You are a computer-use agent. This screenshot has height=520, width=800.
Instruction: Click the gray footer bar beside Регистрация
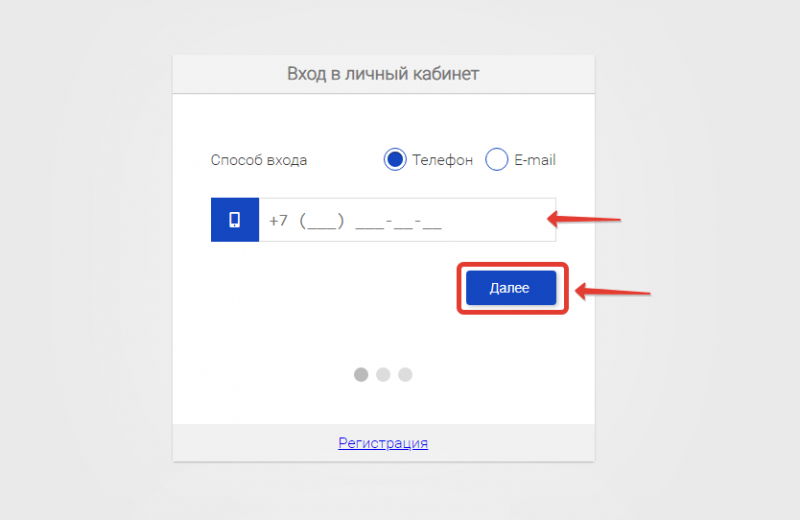tap(255, 442)
